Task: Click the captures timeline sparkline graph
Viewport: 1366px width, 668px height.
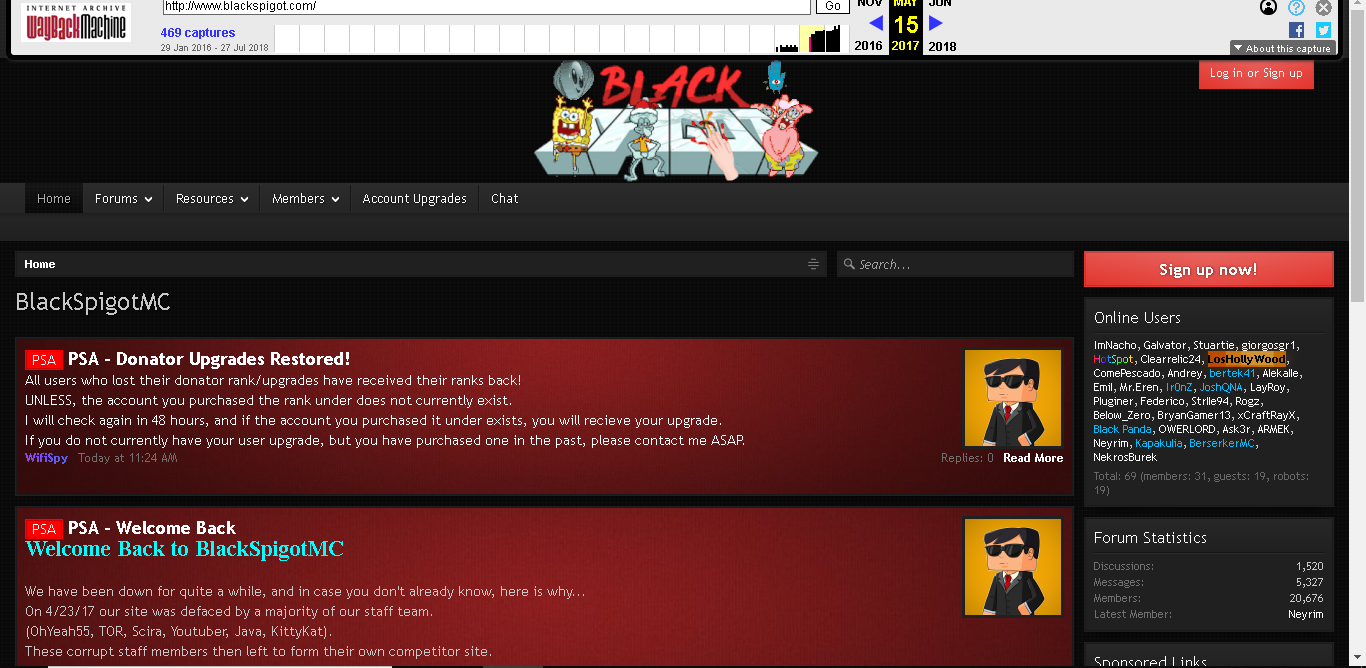Action: click(562, 39)
